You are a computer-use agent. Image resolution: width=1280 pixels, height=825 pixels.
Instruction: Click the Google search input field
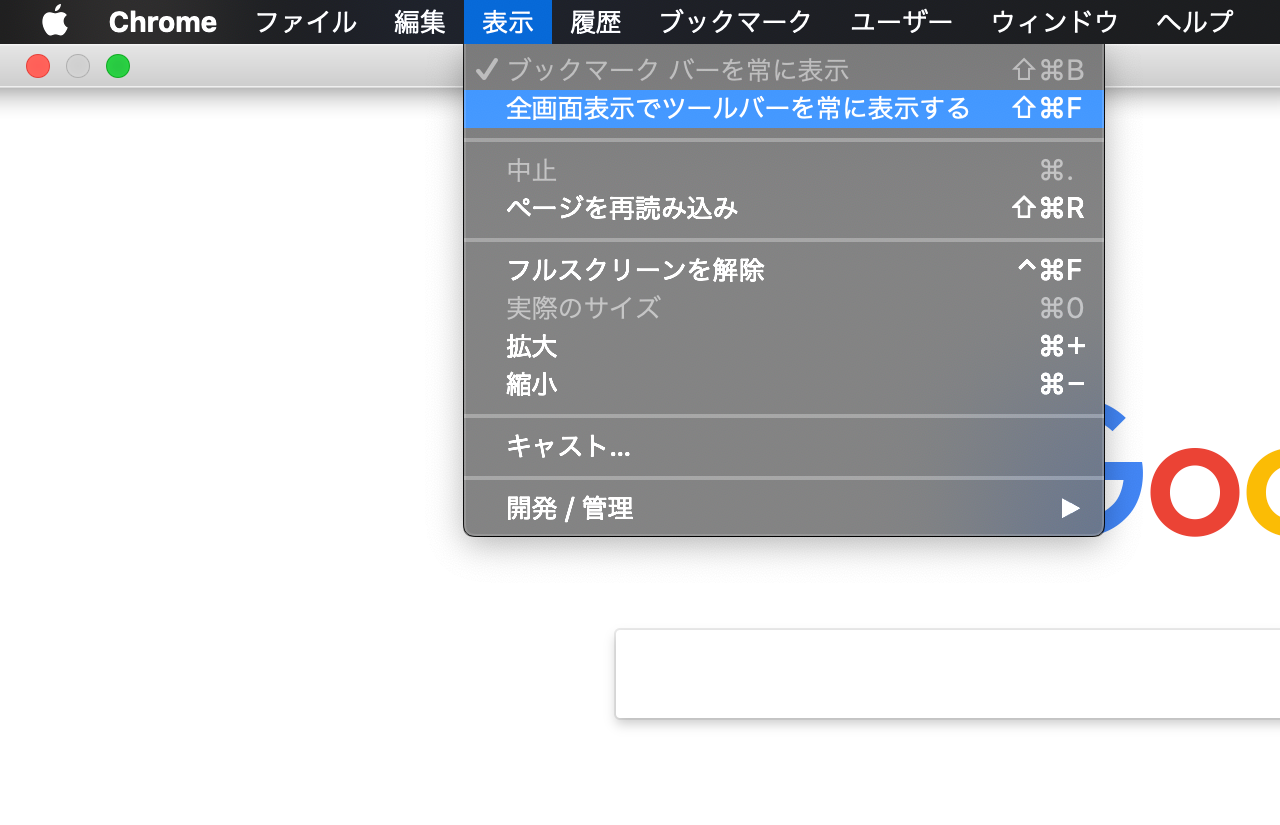pos(947,673)
